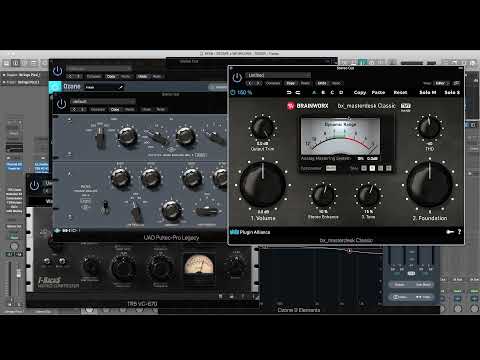
Task: Open help via the question mark icon
Action: tap(459, 232)
